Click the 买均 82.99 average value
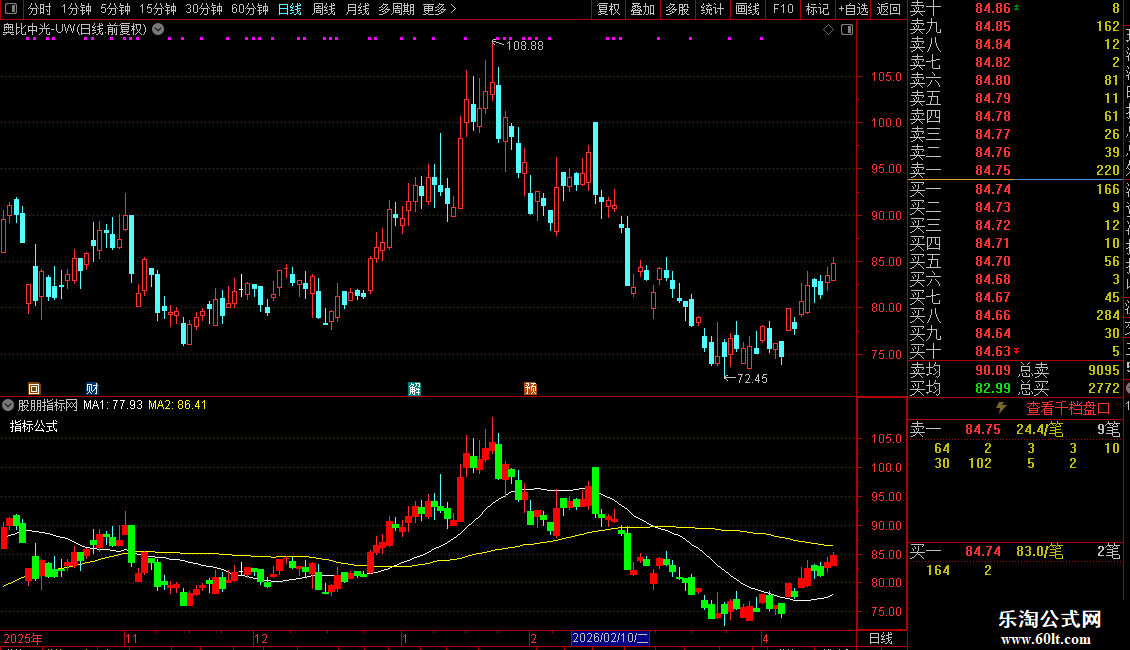This screenshot has width=1130, height=650. point(993,388)
